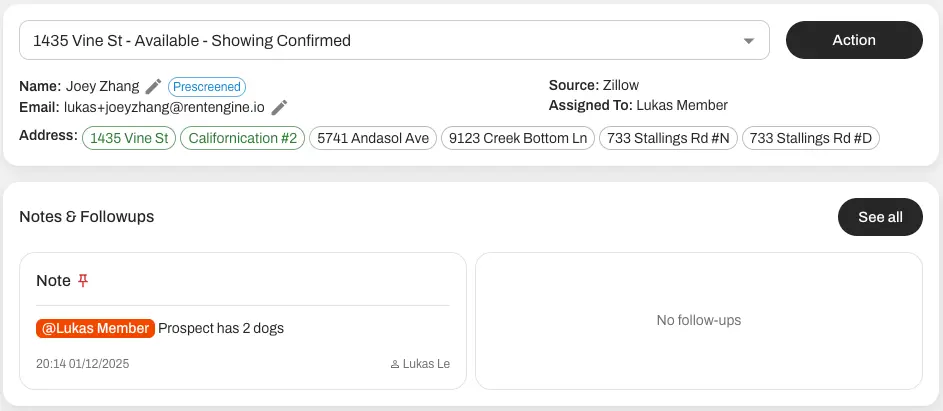The height and width of the screenshot is (411, 943).
Task: Select the 5741 Andasol Ave address chip
Action: (373, 138)
